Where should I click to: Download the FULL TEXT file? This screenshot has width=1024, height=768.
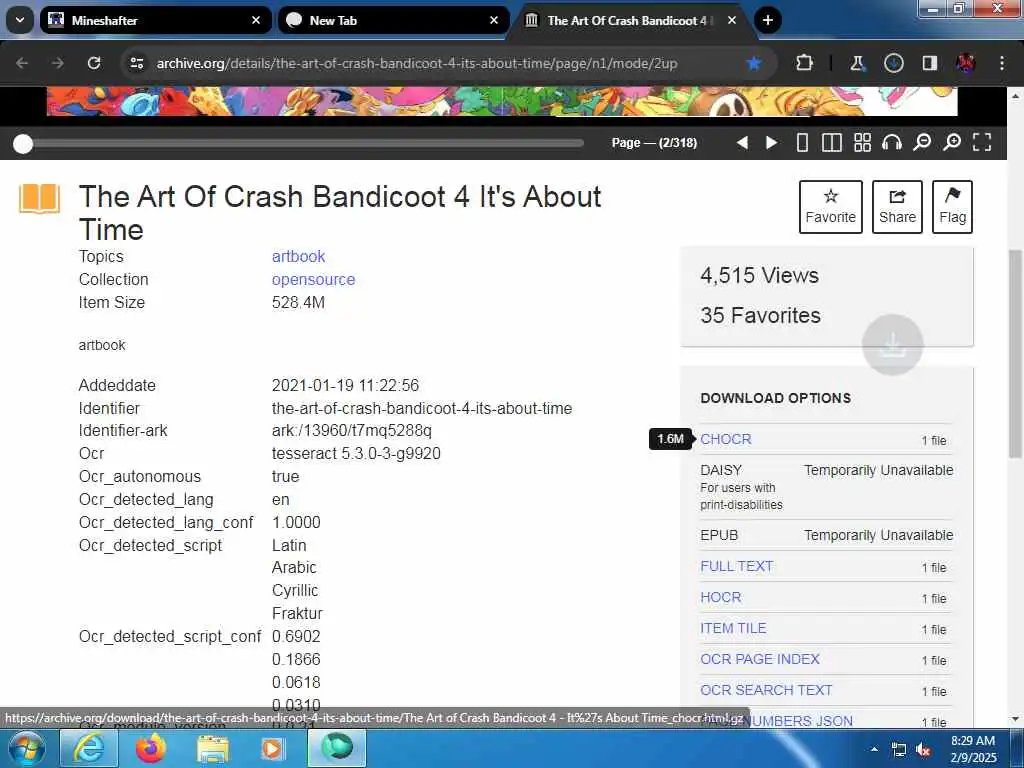click(737, 566)
